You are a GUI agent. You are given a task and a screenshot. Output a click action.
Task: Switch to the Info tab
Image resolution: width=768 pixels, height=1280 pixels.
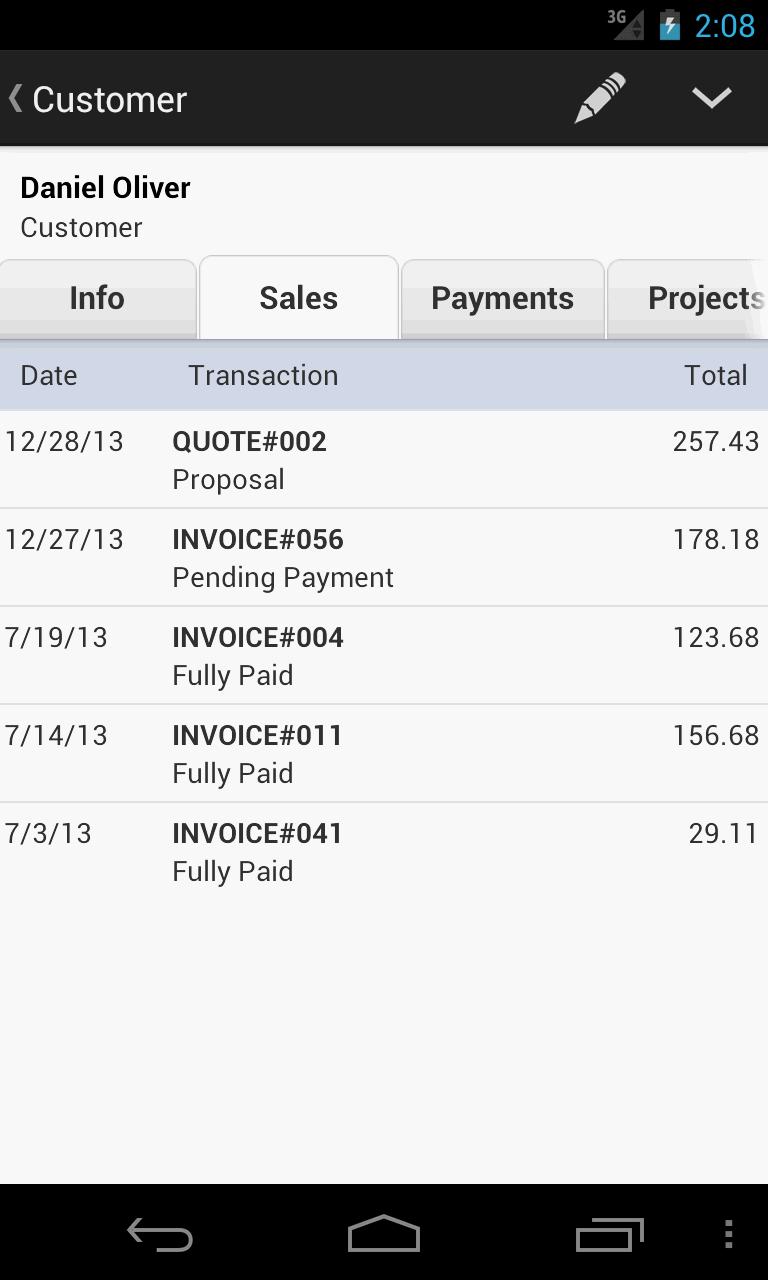click(x=97, y=298)
